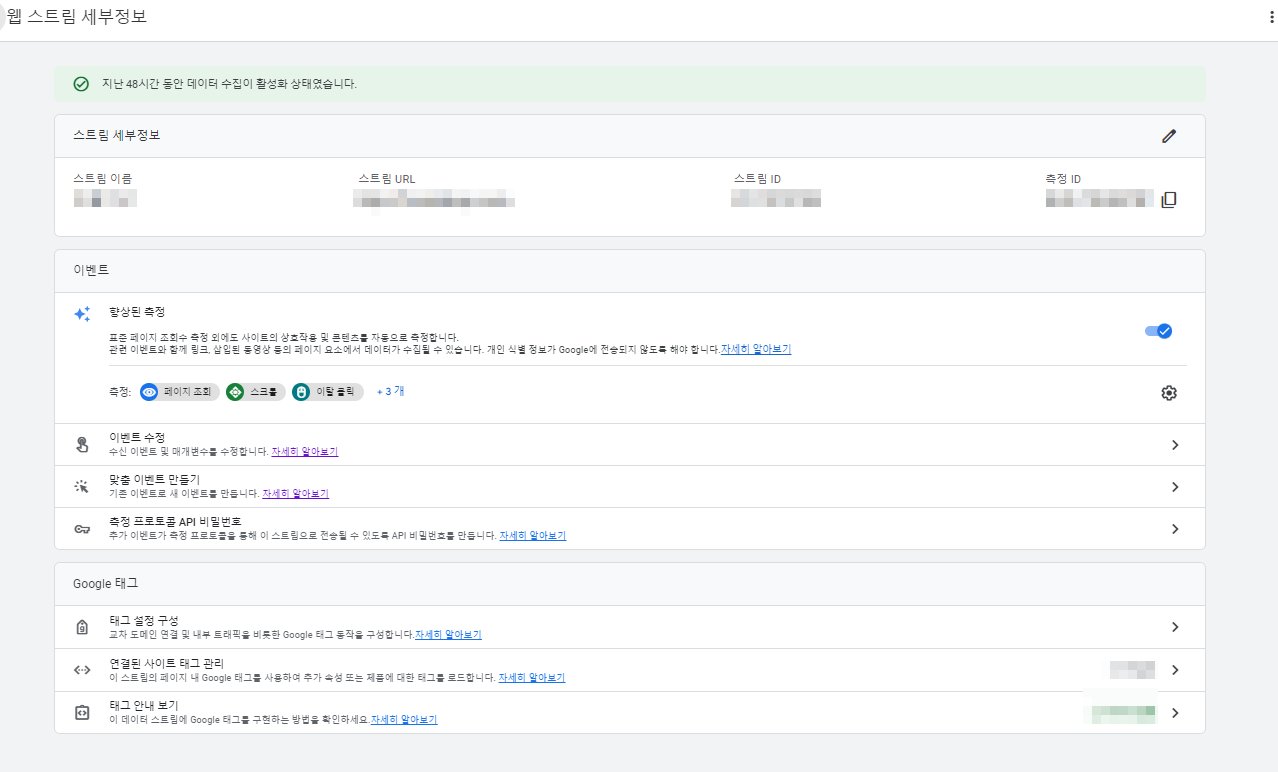Open 자세히 알아보기 link under 태그 설정 구성
Viewport: 1278px width, 772px height.
pyautogui.click(x=448, y=635)
